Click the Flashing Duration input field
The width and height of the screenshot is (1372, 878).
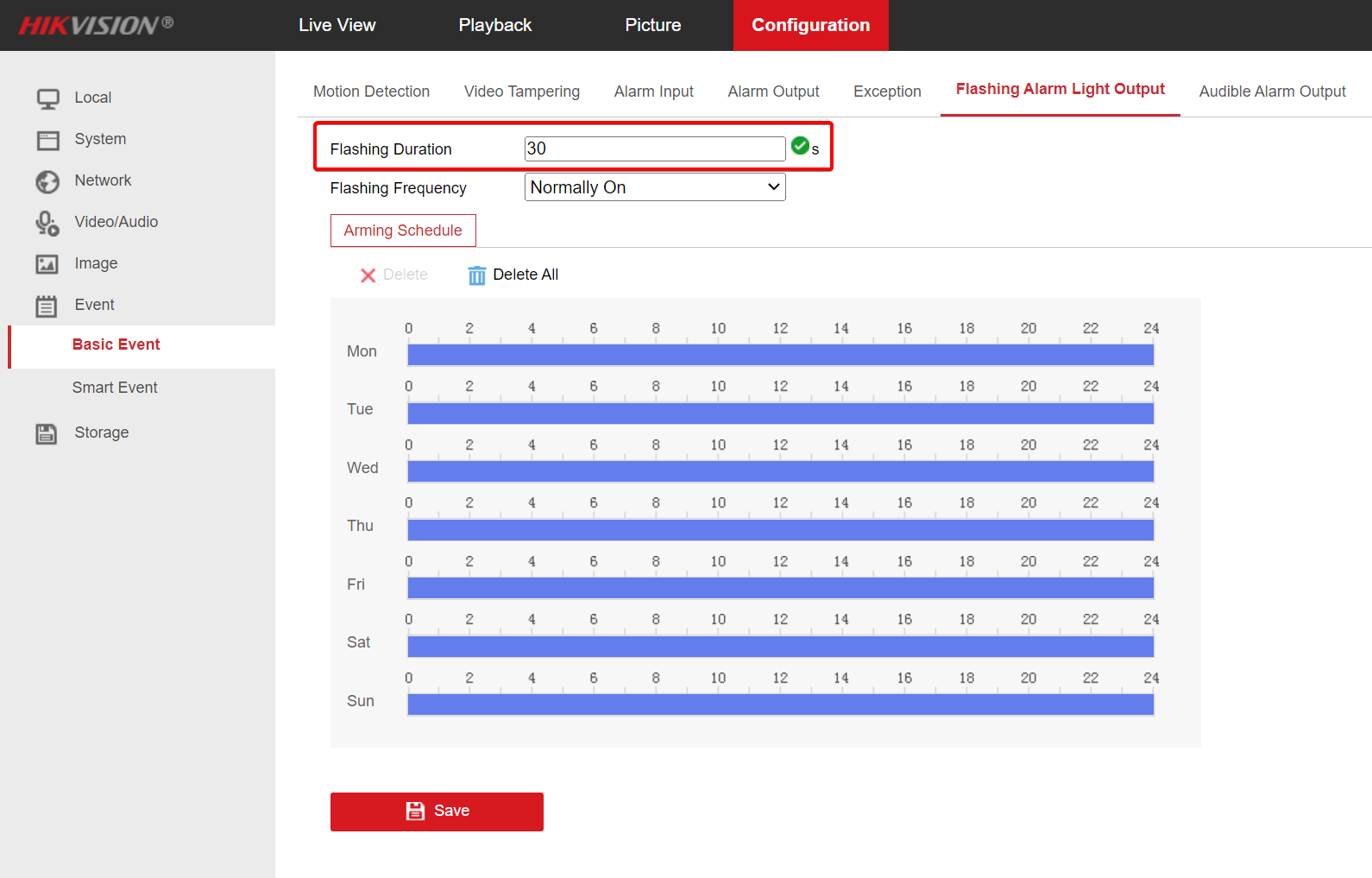point(654,148)
